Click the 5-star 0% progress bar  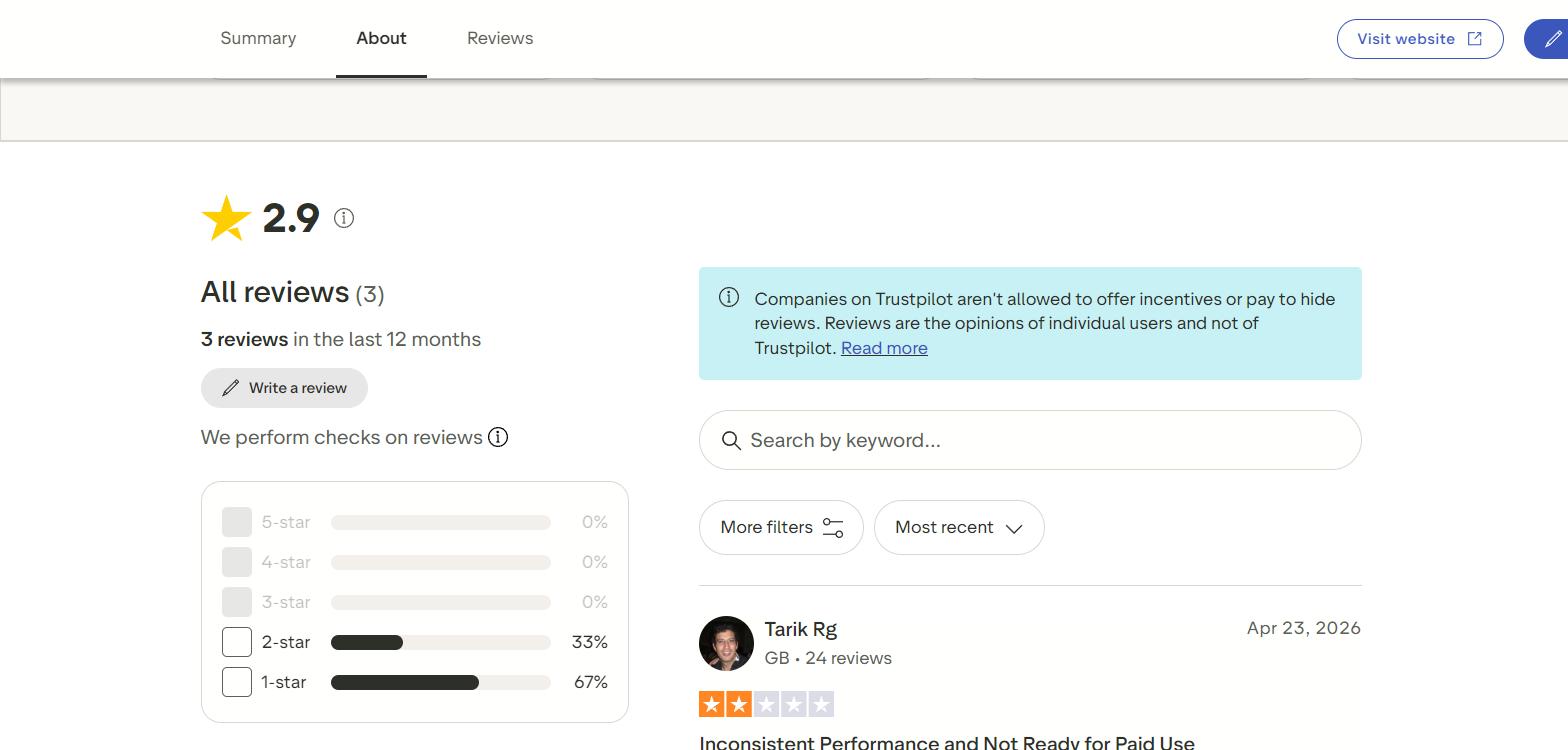tap(441, 522)
